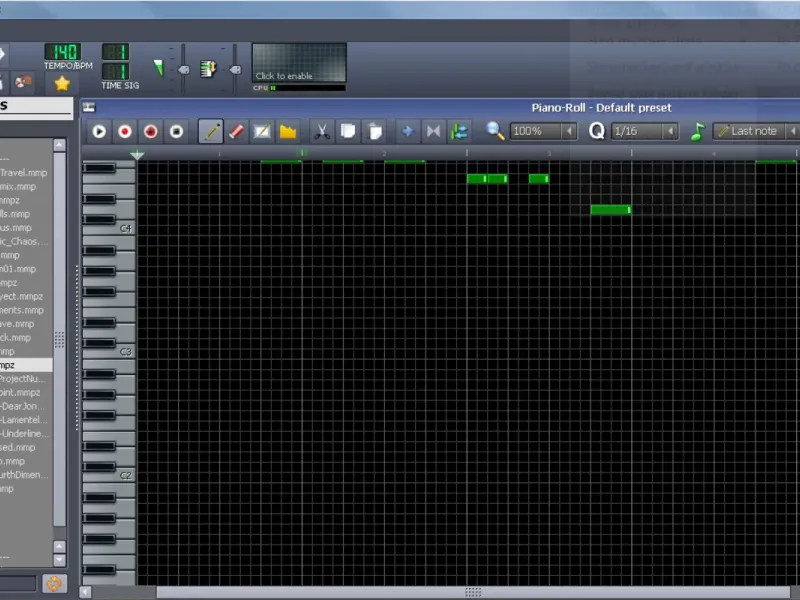Click file browser scrollbar up arrow

tap(59, 145)
